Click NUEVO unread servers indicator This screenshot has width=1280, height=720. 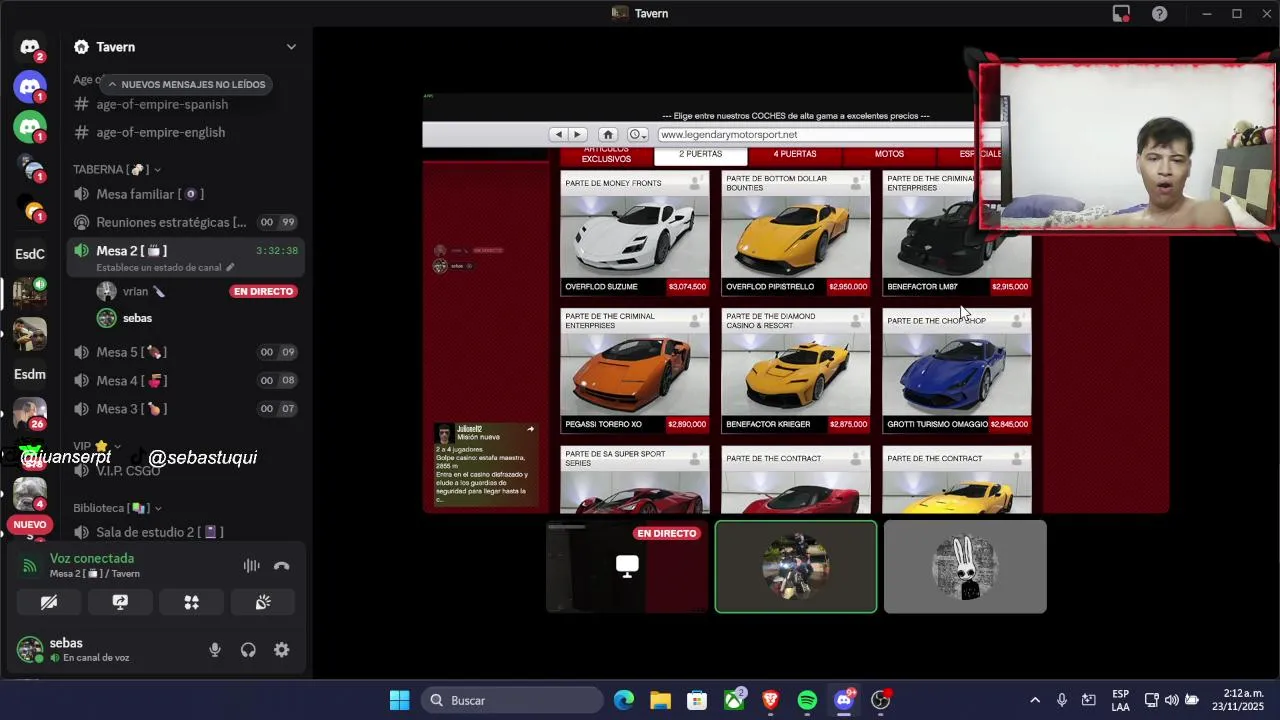click(30, 524)
